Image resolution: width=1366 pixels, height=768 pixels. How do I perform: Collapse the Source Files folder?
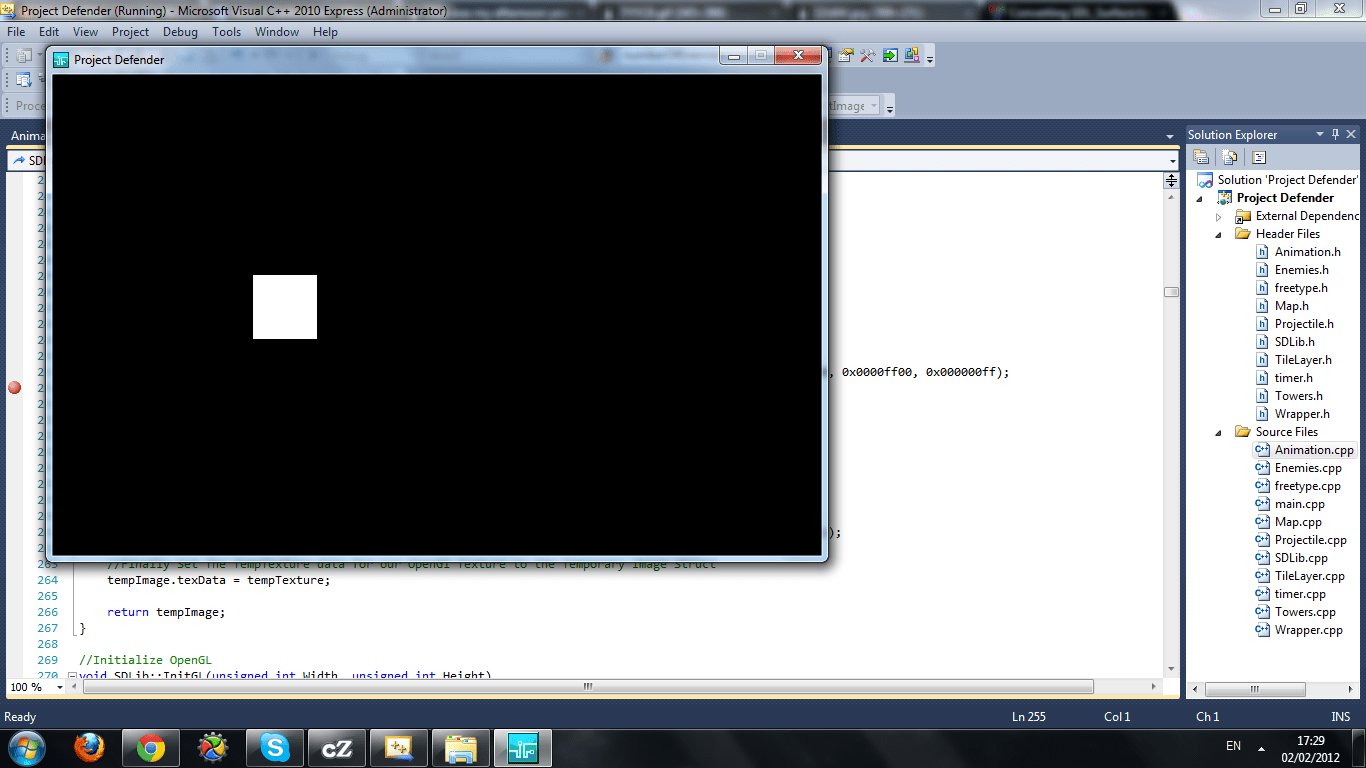pos(1216,431)
